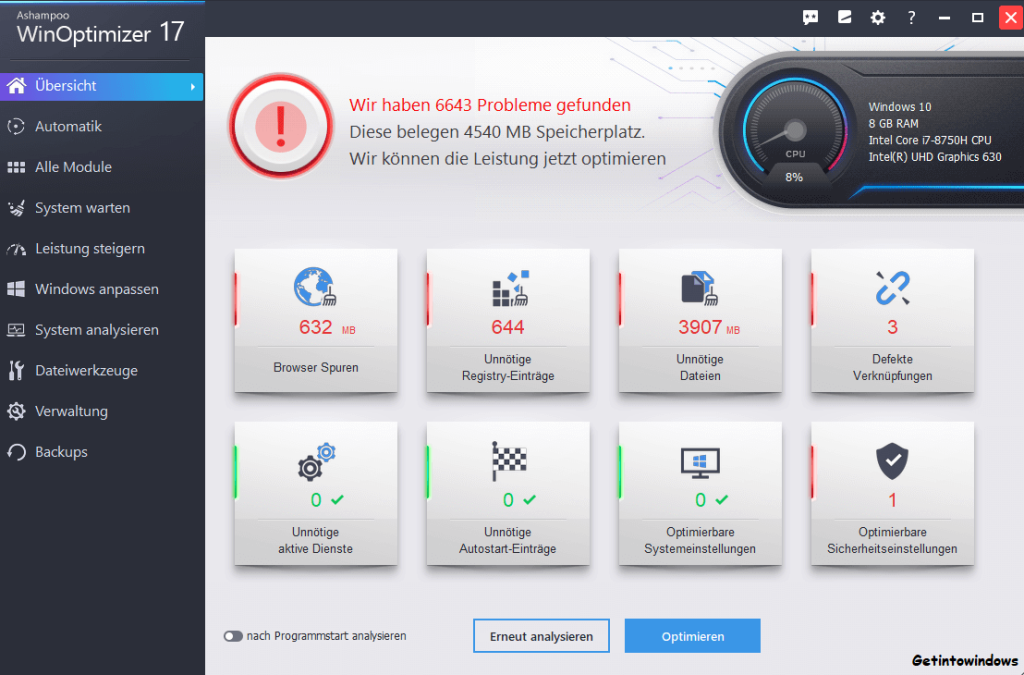Click the 'Windows 10' system info text

(900, 106)
